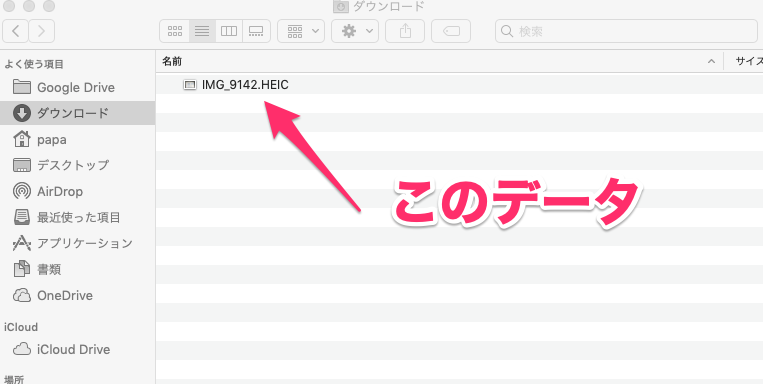Click the Google Drive folder icon
The height and width of the screenshot is (384, 763).
pyautogui.click(x=21, y=87)
